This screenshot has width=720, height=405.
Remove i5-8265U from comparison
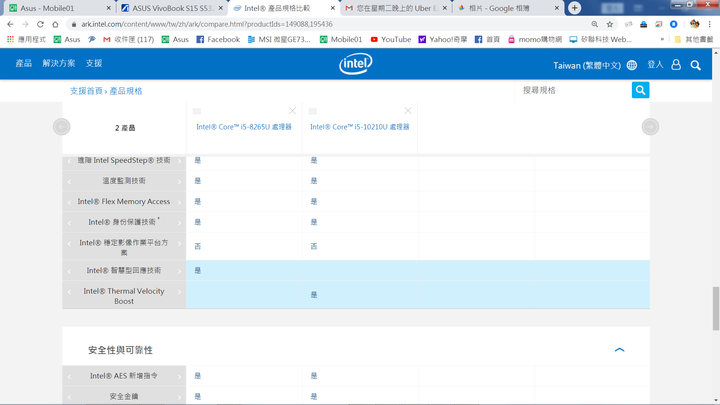pyautogui.click(x=292, y=111)
